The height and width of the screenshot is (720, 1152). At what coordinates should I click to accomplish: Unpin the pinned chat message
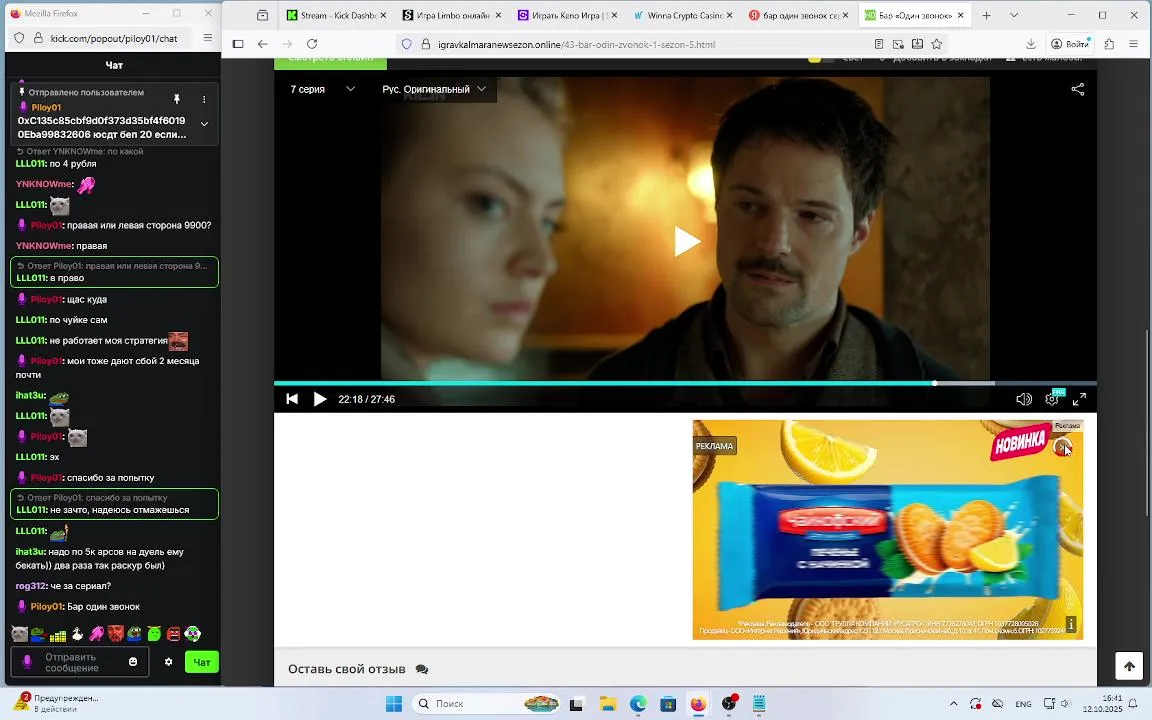[x=176, y=98]
